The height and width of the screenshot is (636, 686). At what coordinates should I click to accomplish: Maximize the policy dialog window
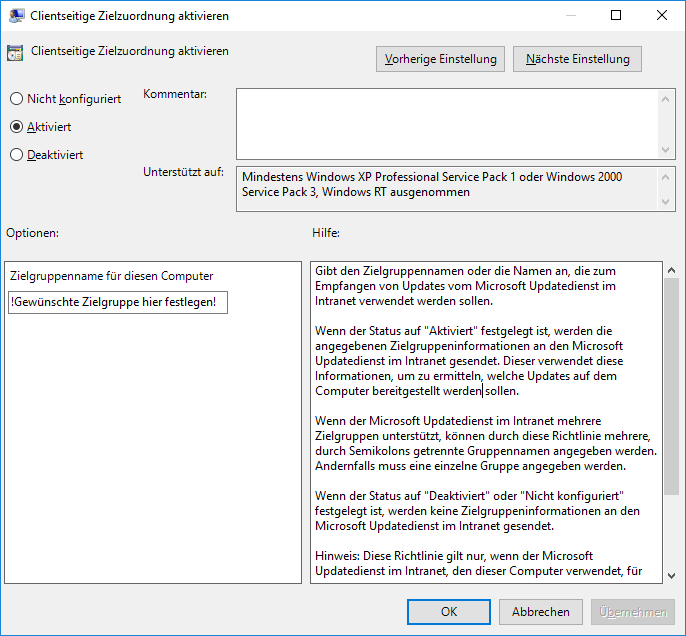(x=616, y=16)
